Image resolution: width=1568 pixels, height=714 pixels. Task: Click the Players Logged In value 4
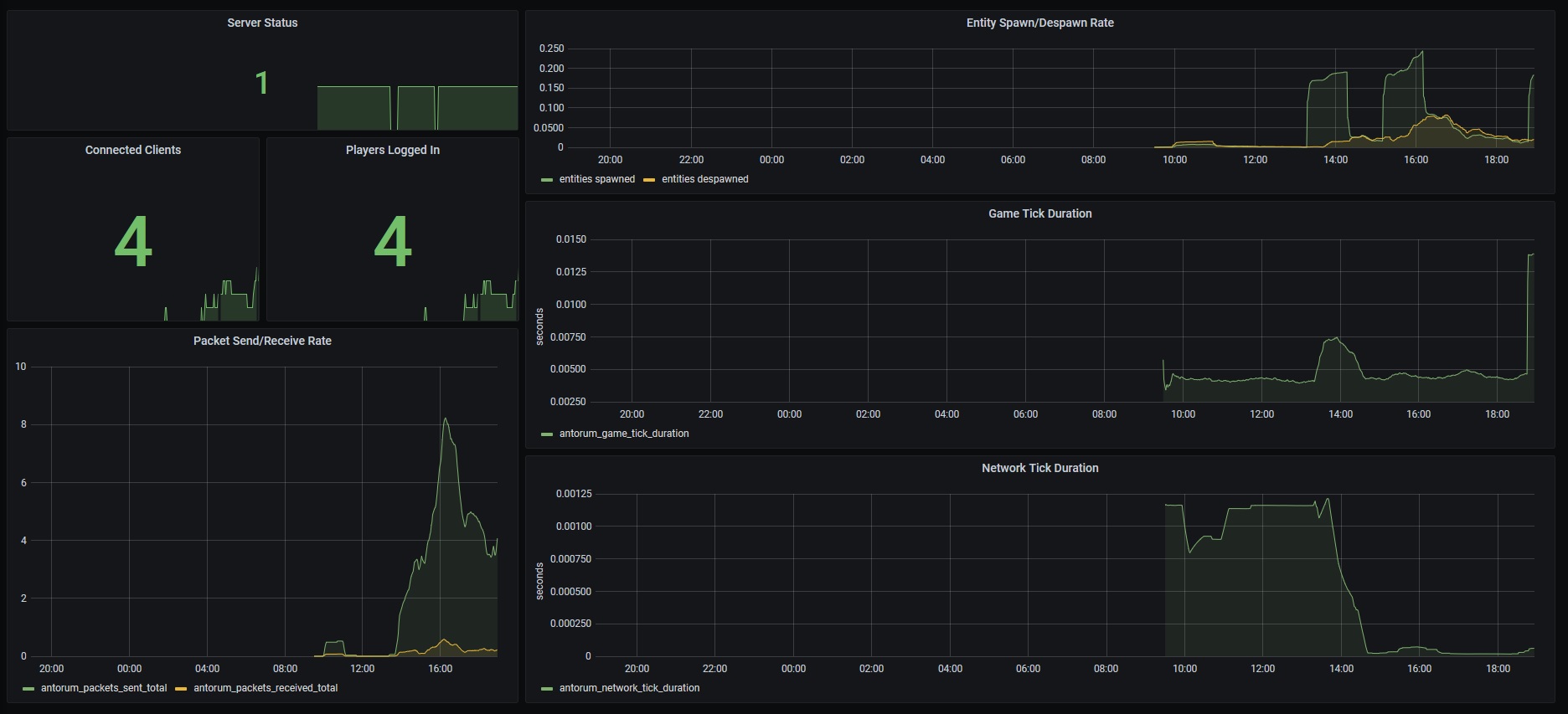[x=392, y=242]
